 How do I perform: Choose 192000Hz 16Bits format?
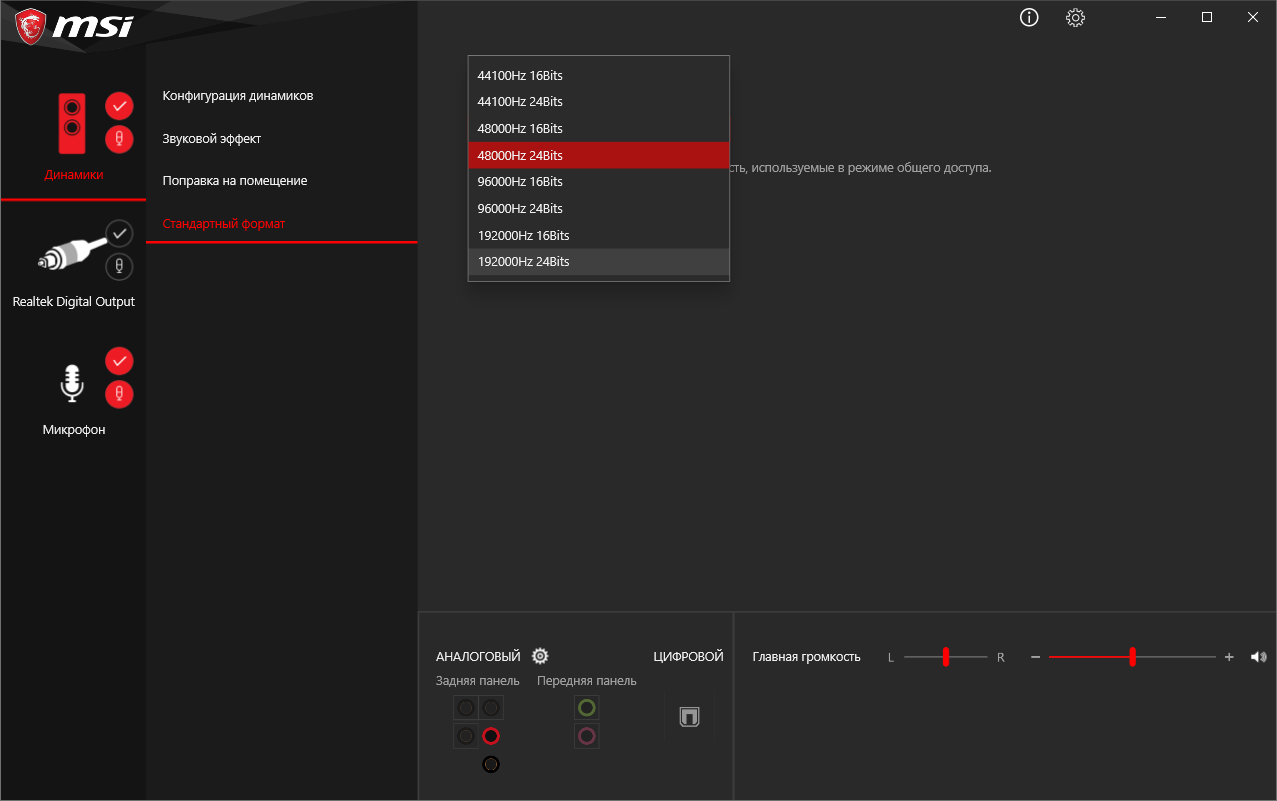point(599,235)
